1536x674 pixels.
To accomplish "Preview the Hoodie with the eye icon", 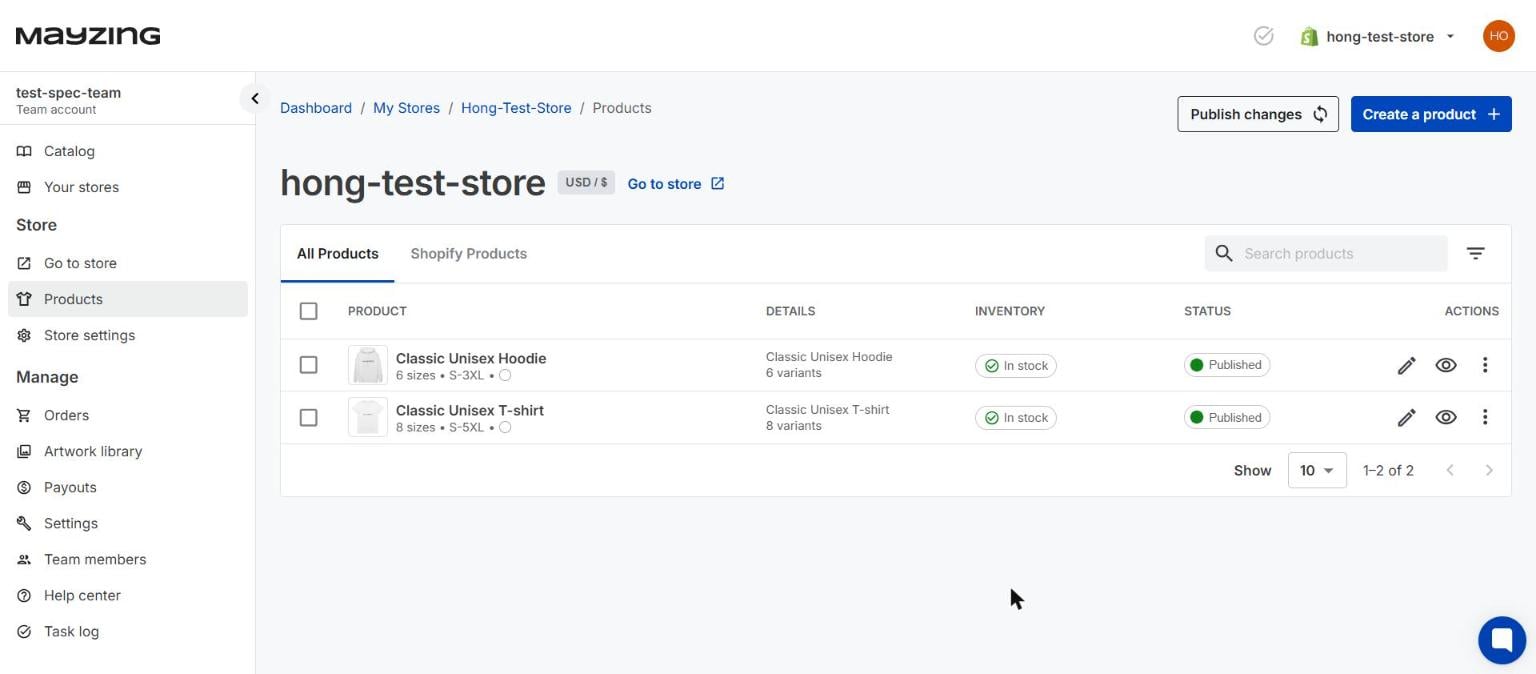I will point(1445,365).
